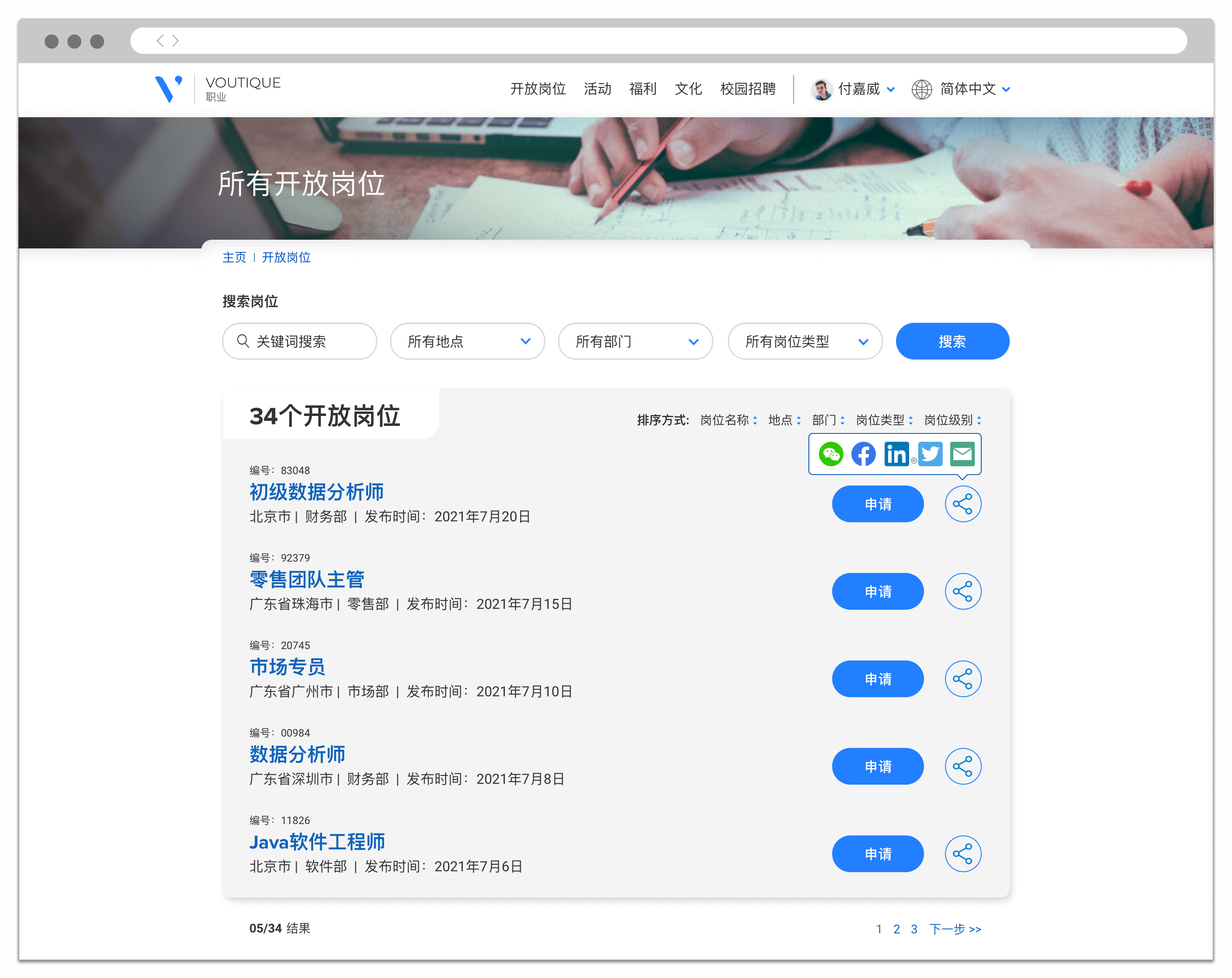Open the 所有岗位类型 dropdown

point(805,341)
